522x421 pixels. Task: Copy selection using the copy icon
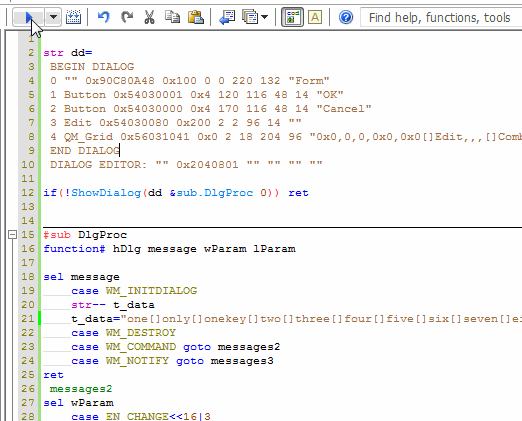pyautogui.click(x=172, y=17)
